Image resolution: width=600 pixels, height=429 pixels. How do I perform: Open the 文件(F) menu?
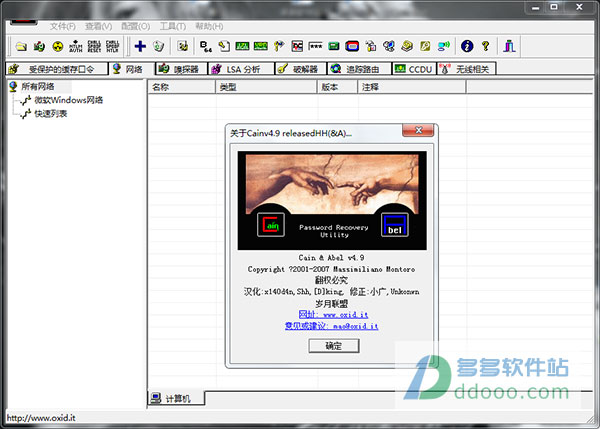click(x=62, y=26)
